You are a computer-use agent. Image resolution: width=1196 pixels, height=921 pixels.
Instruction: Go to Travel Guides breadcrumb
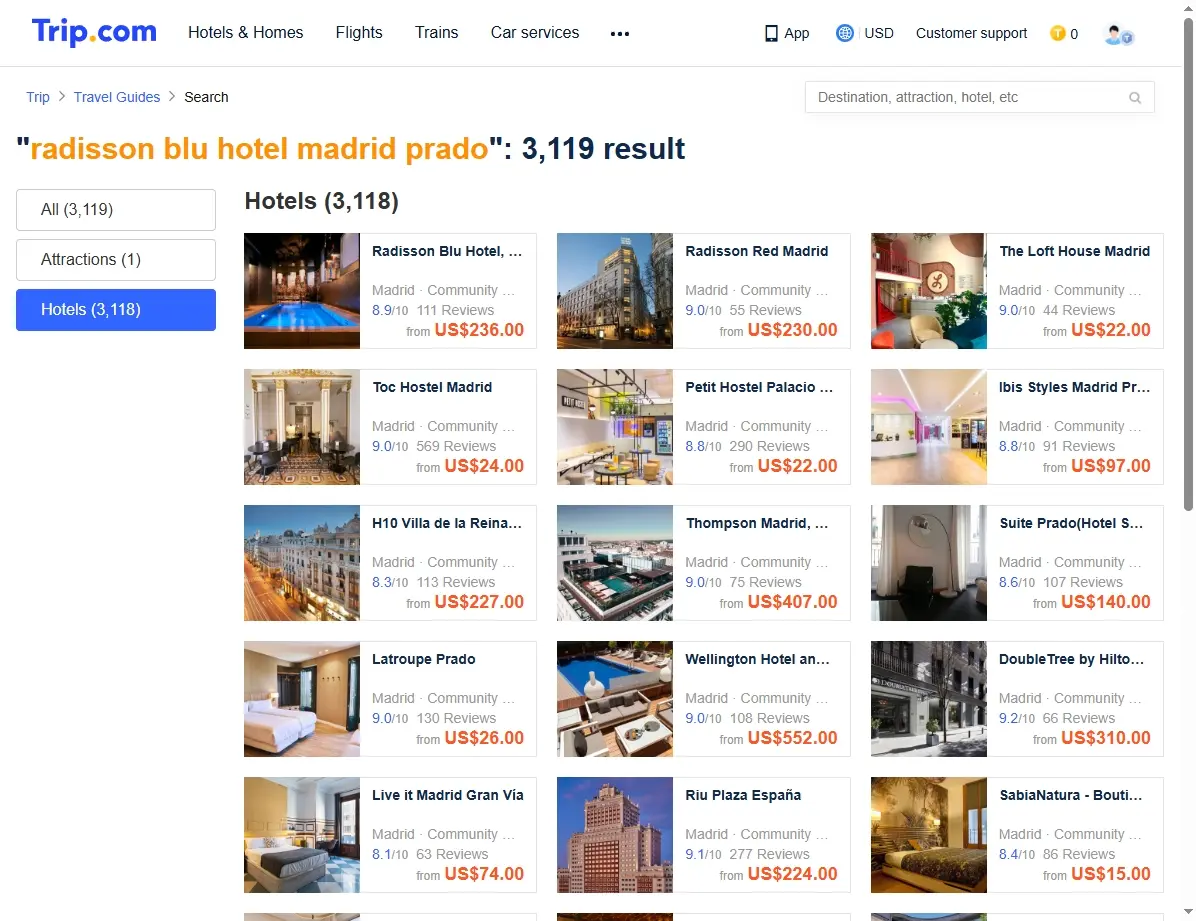[117, 97]
